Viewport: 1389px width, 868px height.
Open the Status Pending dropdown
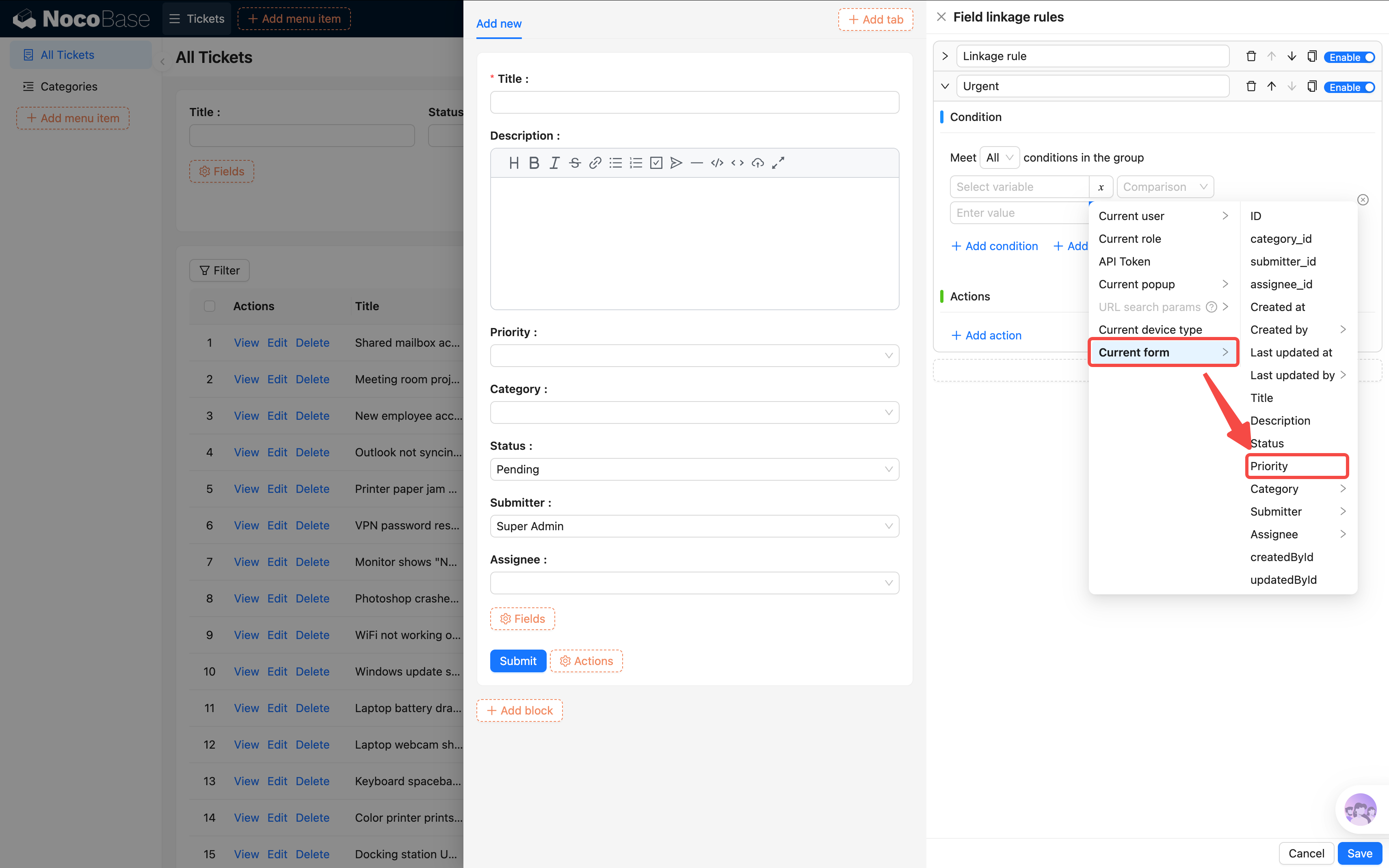click(694, 470)
